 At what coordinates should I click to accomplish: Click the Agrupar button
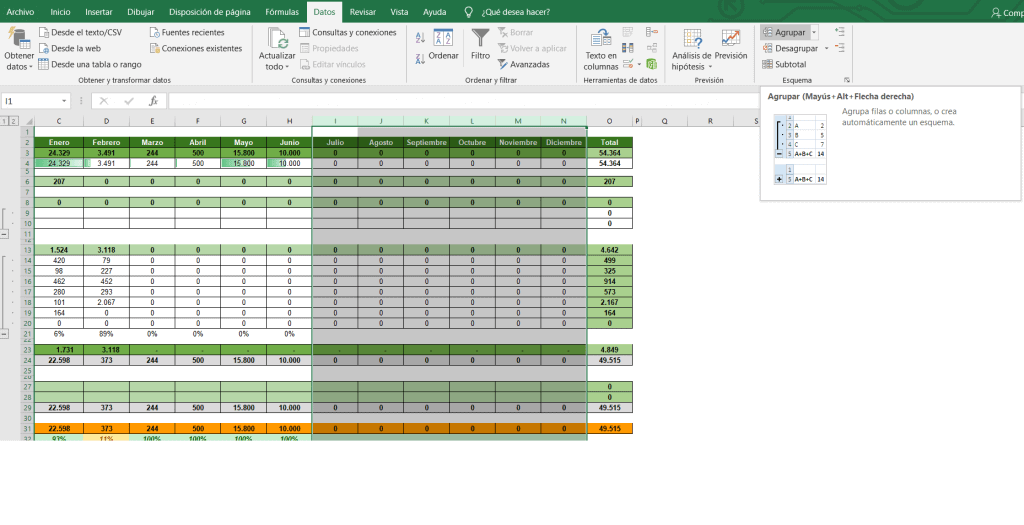tap(784, 32)
